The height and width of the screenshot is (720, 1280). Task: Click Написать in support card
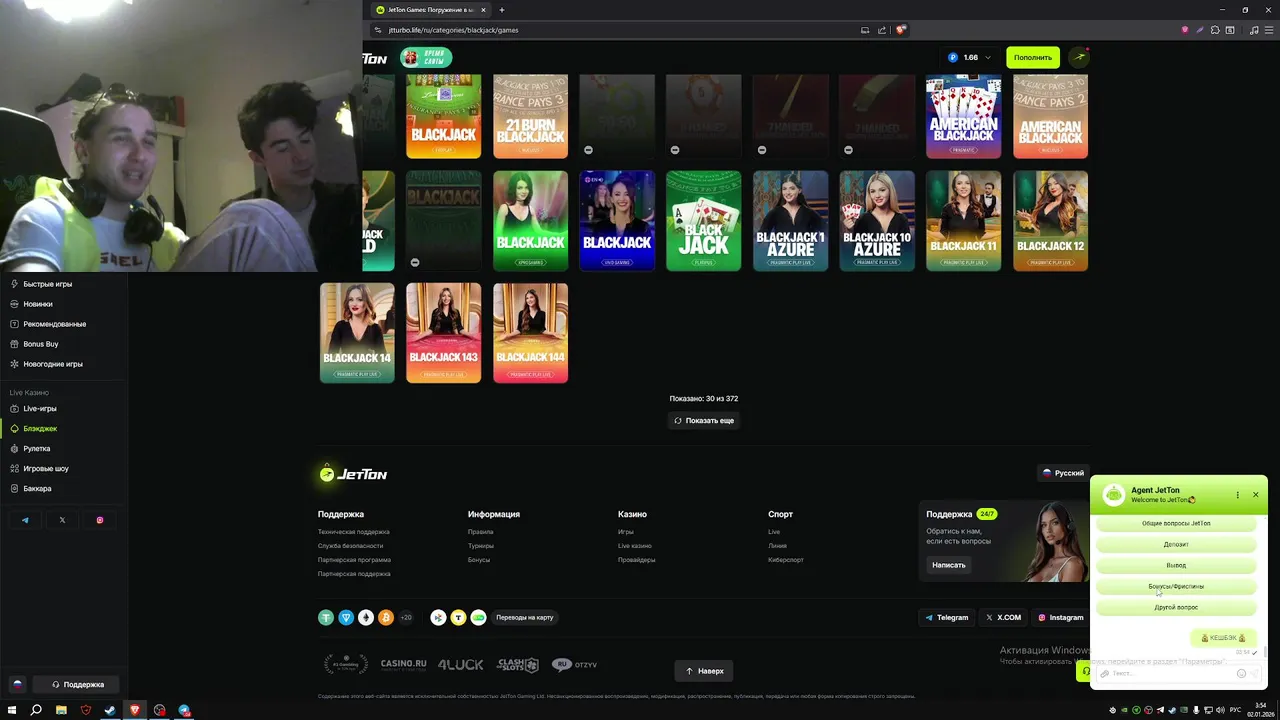pos(949,565)
